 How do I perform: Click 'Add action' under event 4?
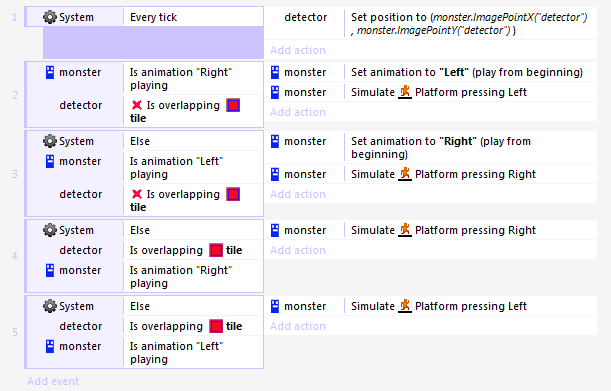click(x=298, y=250)
